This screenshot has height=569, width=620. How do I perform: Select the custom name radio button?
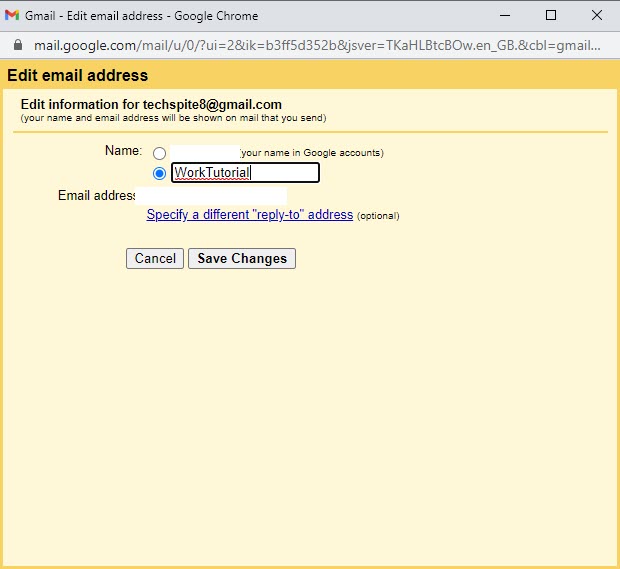click(x=159, y=173)
